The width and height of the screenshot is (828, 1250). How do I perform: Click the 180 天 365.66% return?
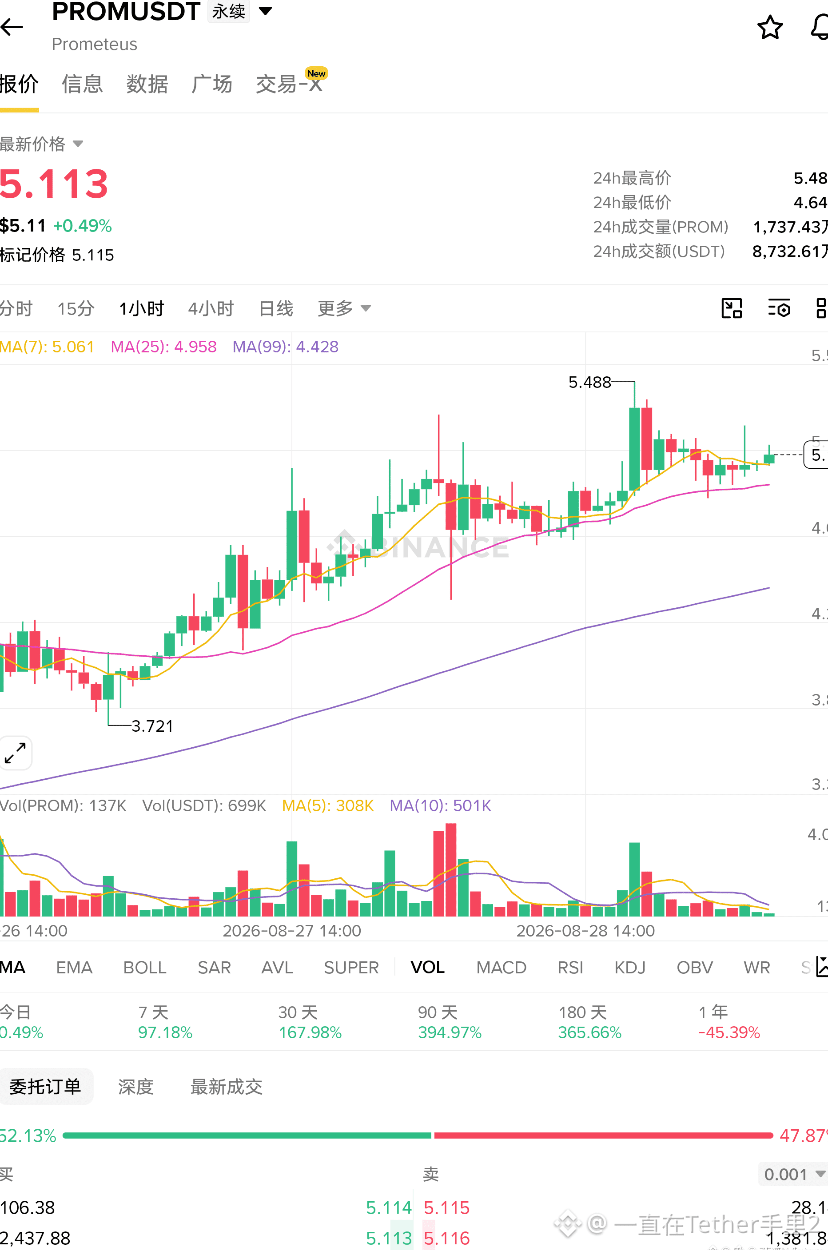(590, 1022)
